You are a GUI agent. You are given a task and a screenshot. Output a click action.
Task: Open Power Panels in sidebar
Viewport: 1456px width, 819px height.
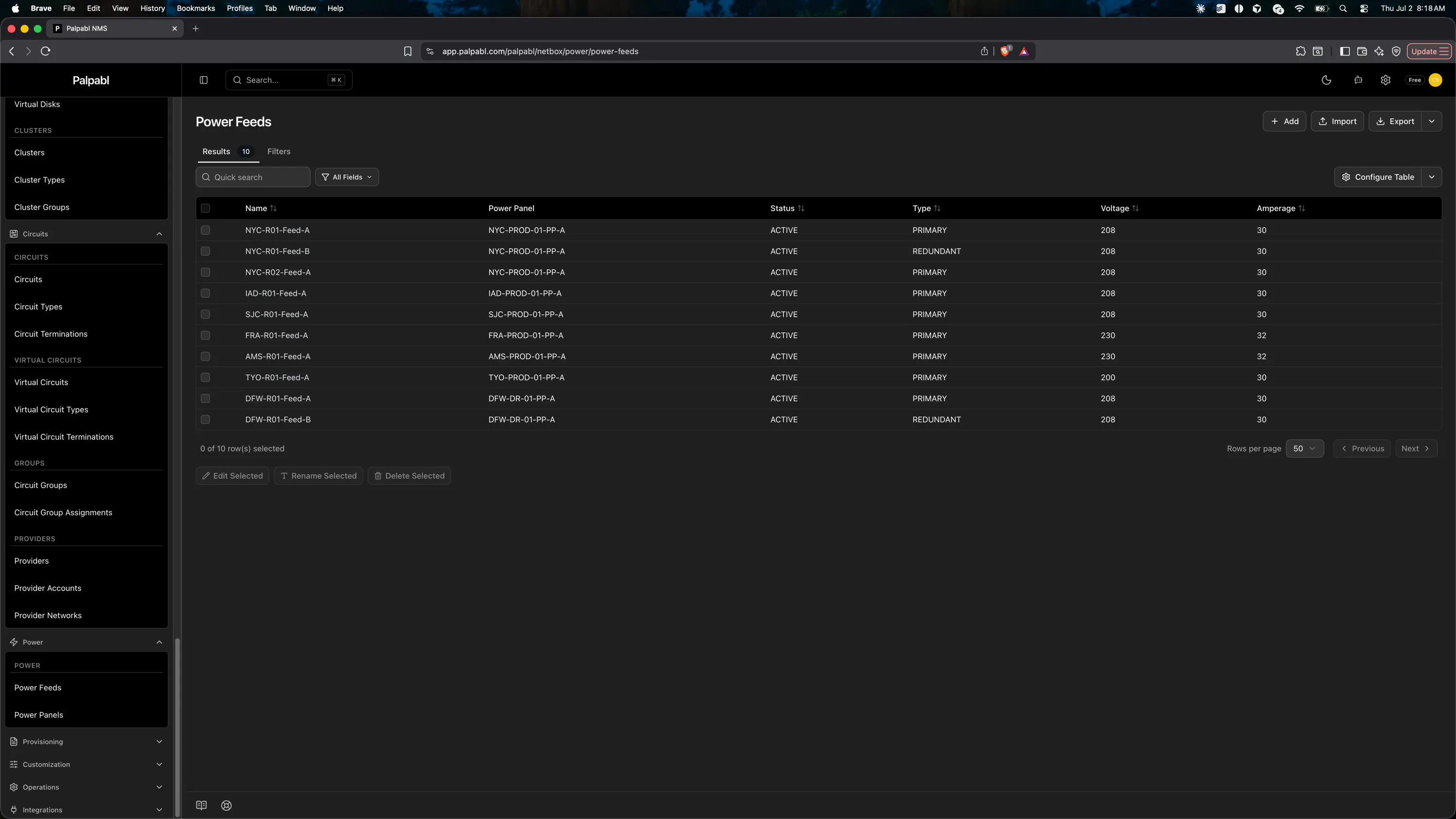coord(38,715)
